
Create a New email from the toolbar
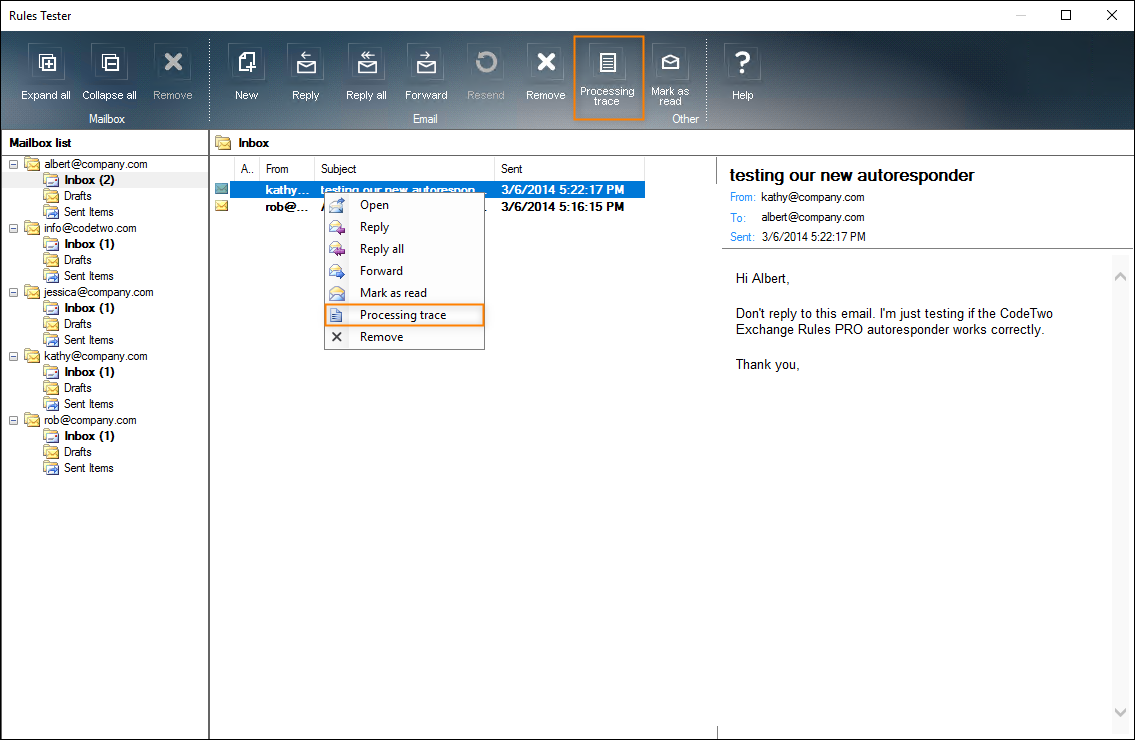tap(247, 63)
